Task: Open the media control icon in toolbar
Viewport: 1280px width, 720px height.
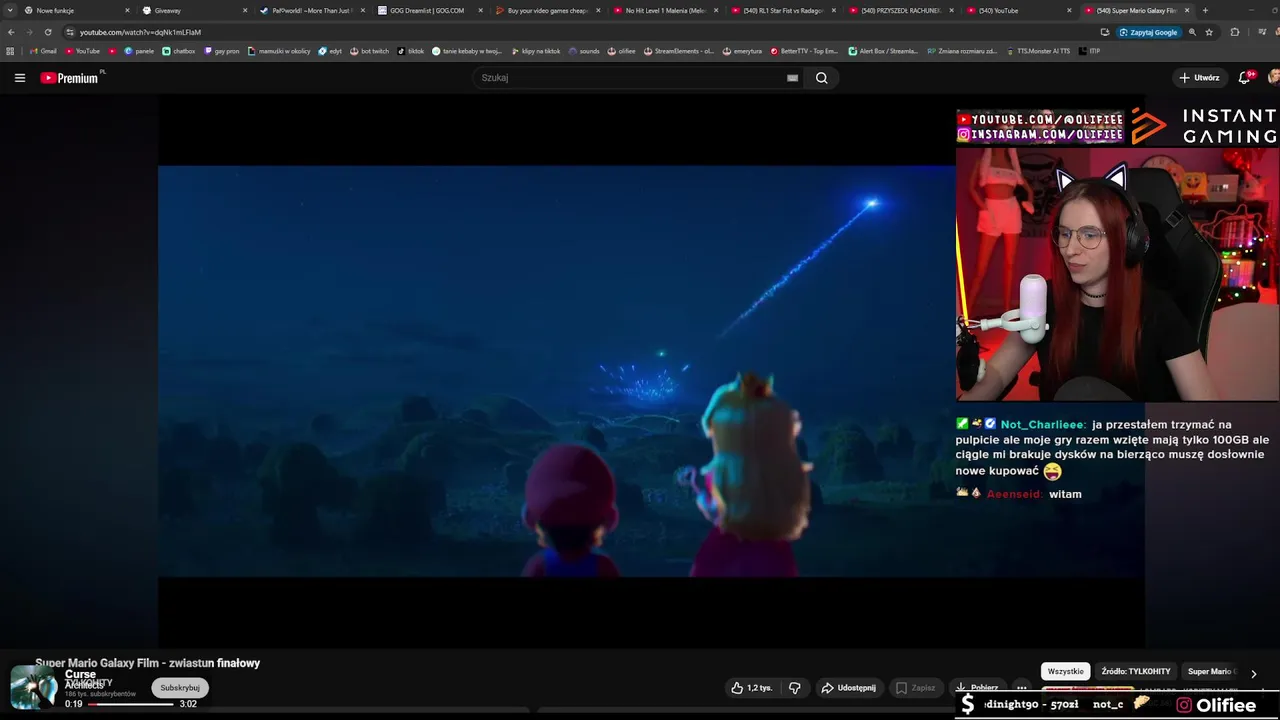Action: [1260, 32]
